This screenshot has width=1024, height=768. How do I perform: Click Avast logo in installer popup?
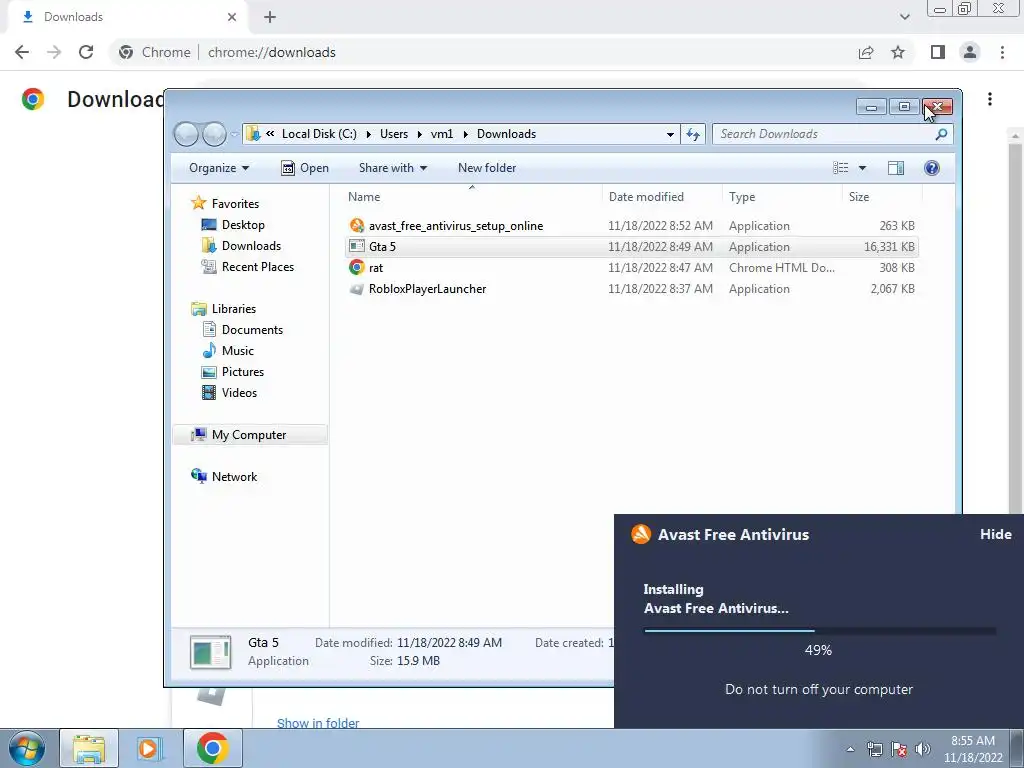point(641,534)
